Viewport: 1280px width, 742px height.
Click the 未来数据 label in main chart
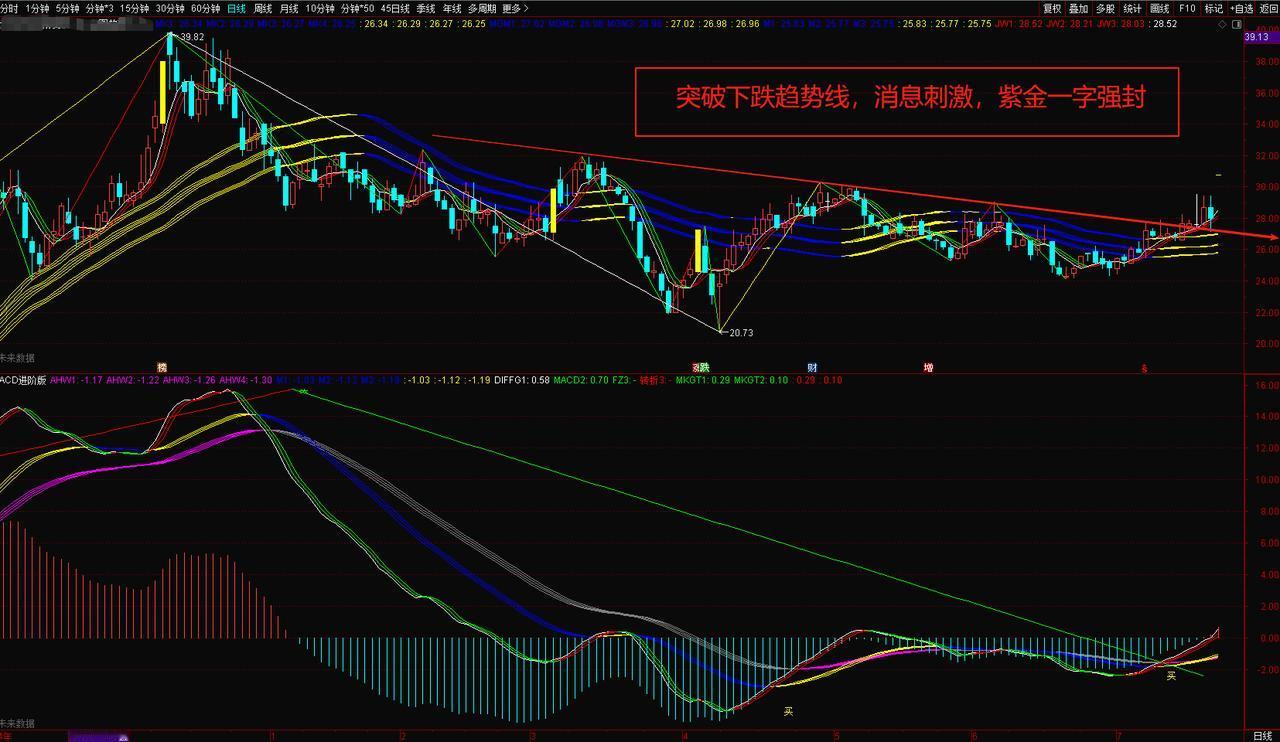point(17,357)
